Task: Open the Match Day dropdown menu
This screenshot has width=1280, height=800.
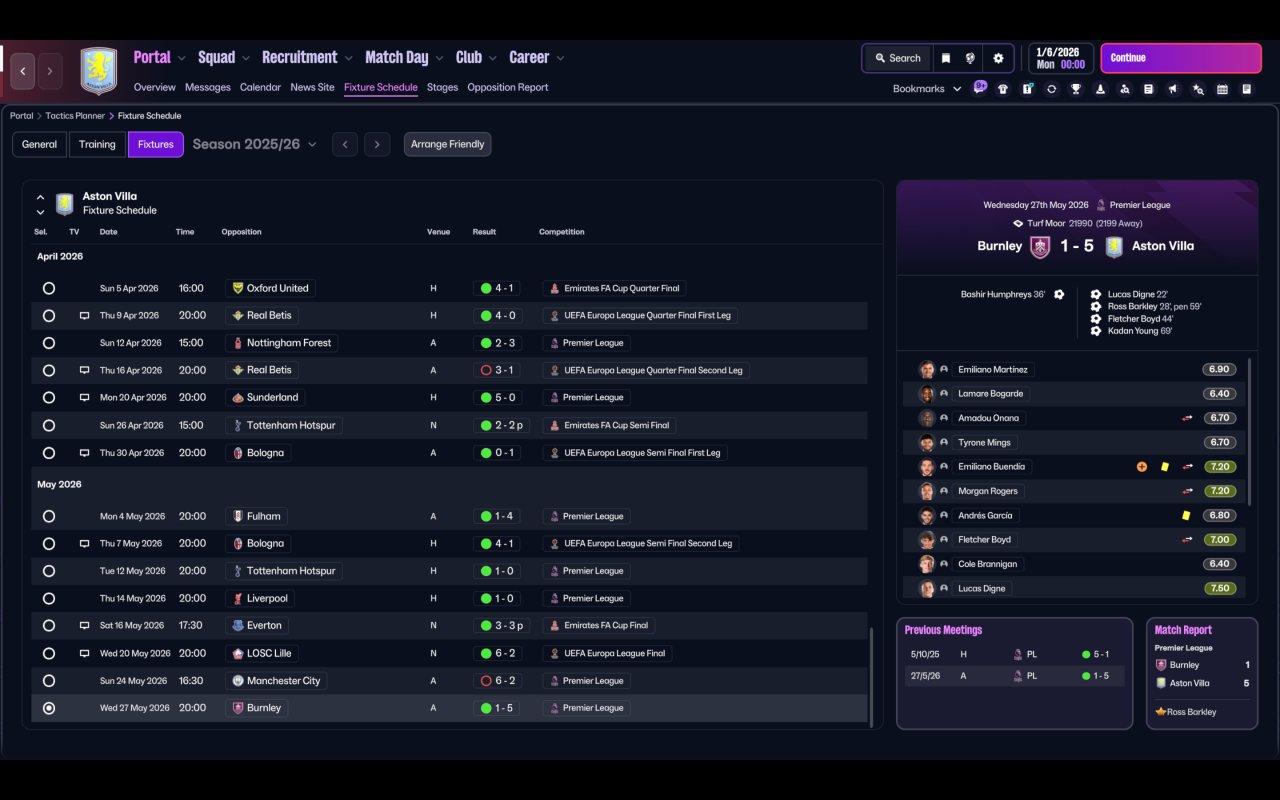Action: click(x=405, y=58)
